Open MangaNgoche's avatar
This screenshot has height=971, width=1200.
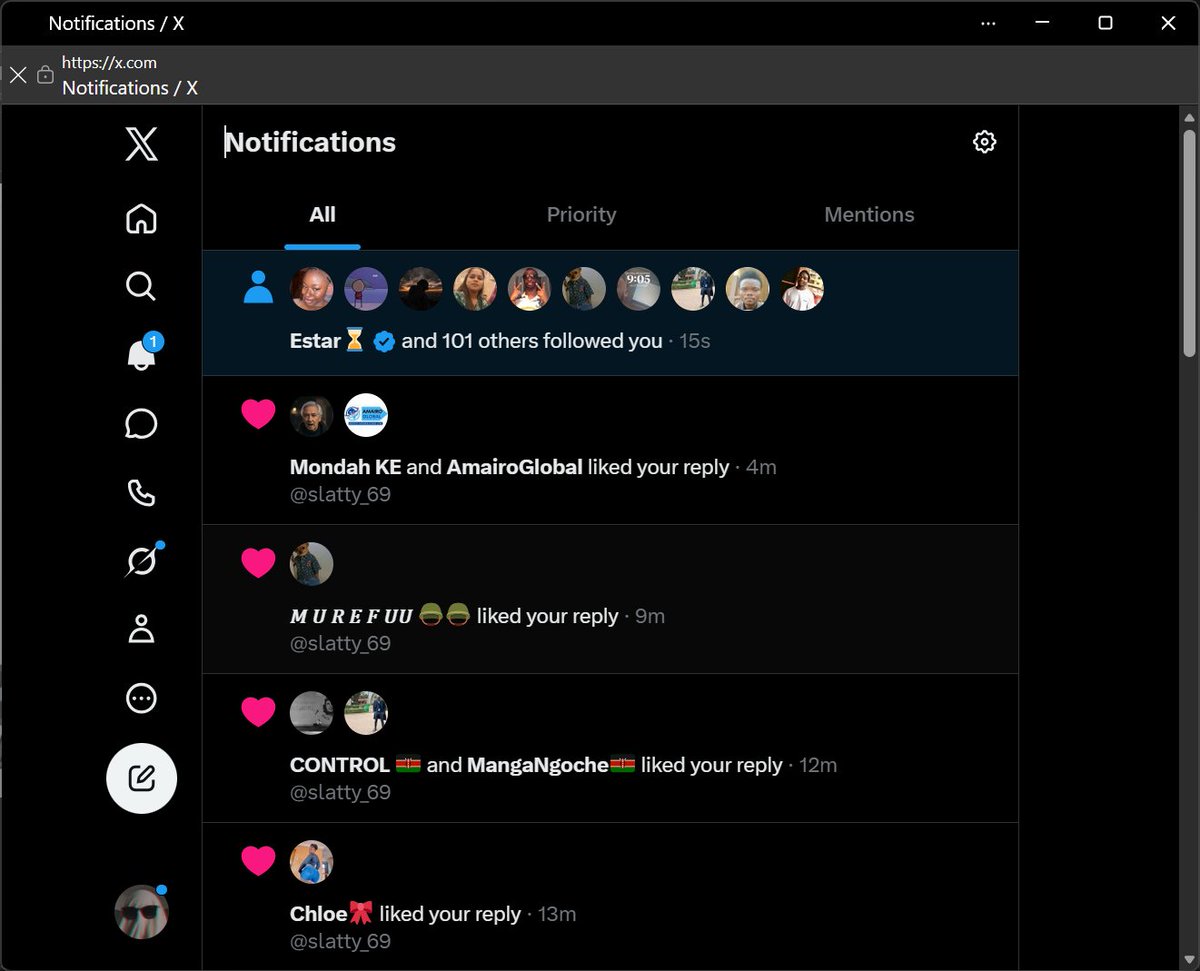[366, 713]
